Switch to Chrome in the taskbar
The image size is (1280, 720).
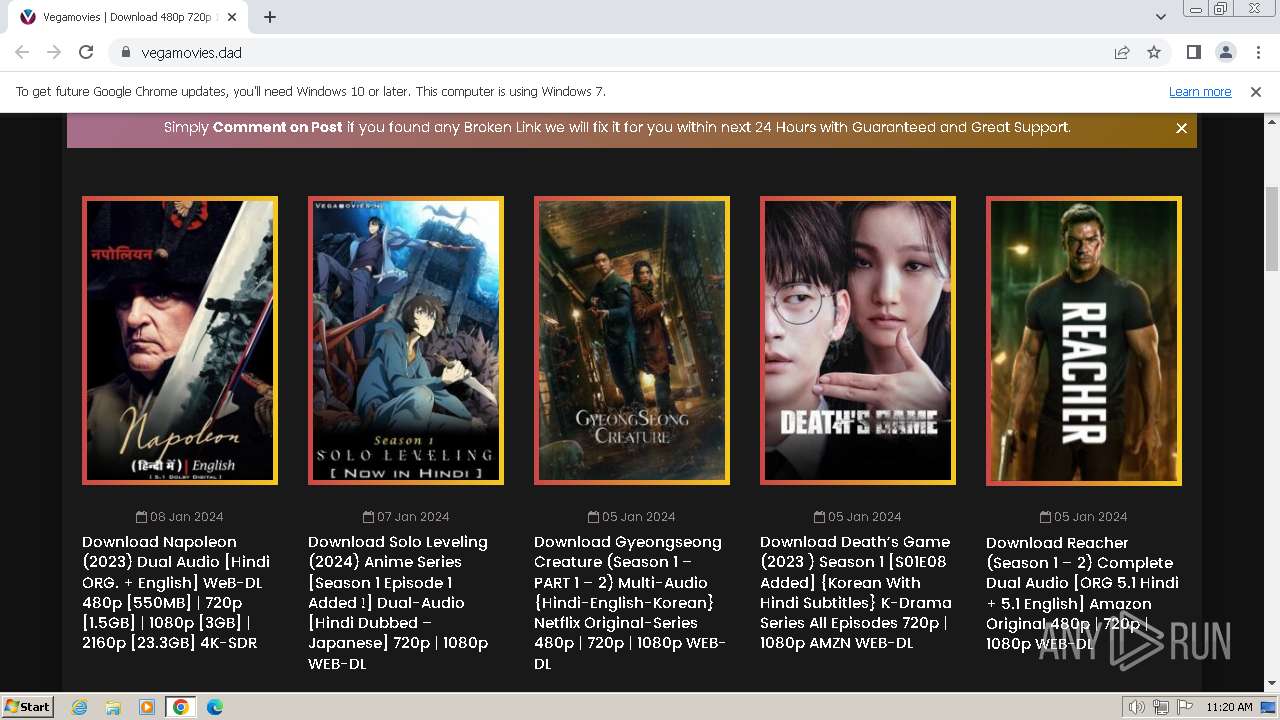coord(181,707)
